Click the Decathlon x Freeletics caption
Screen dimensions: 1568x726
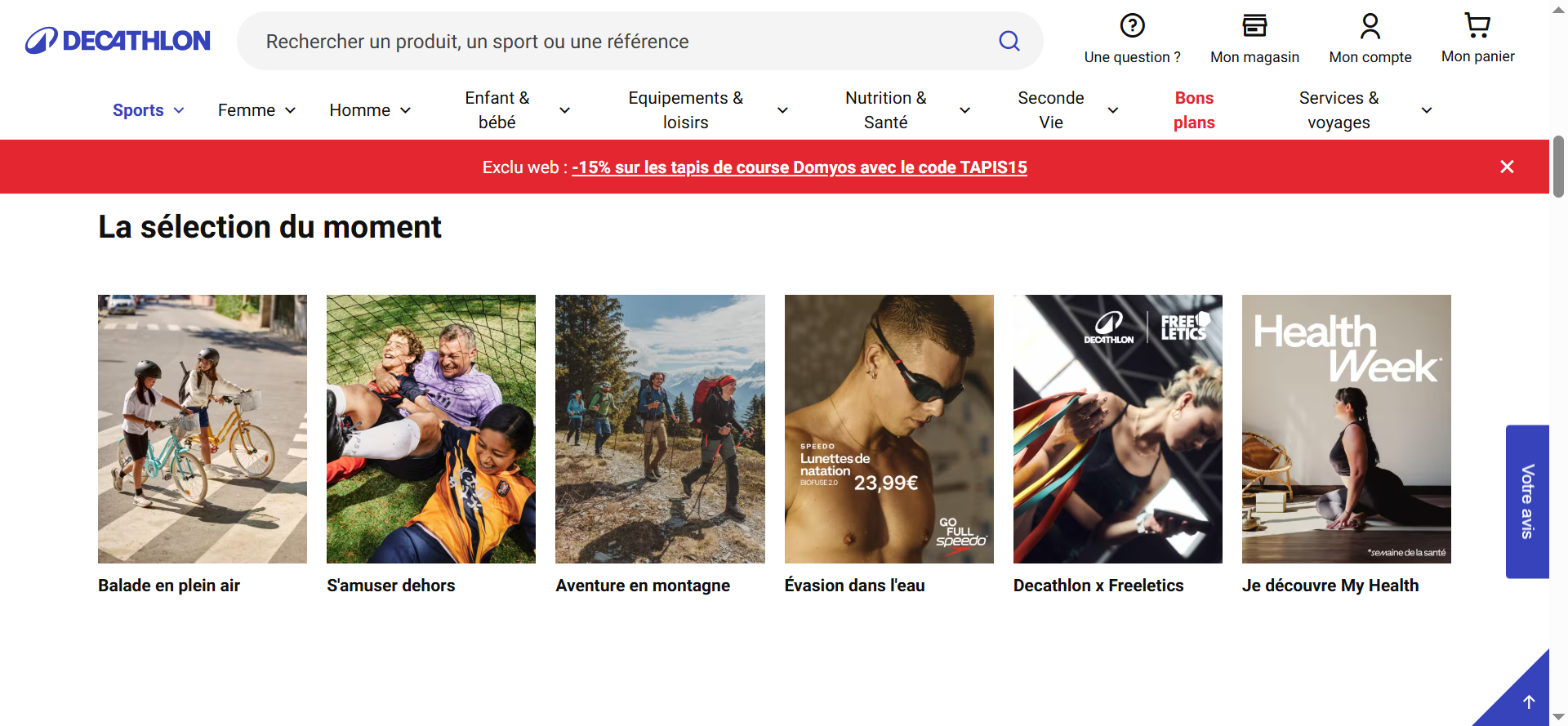[x=1098, y=586]
